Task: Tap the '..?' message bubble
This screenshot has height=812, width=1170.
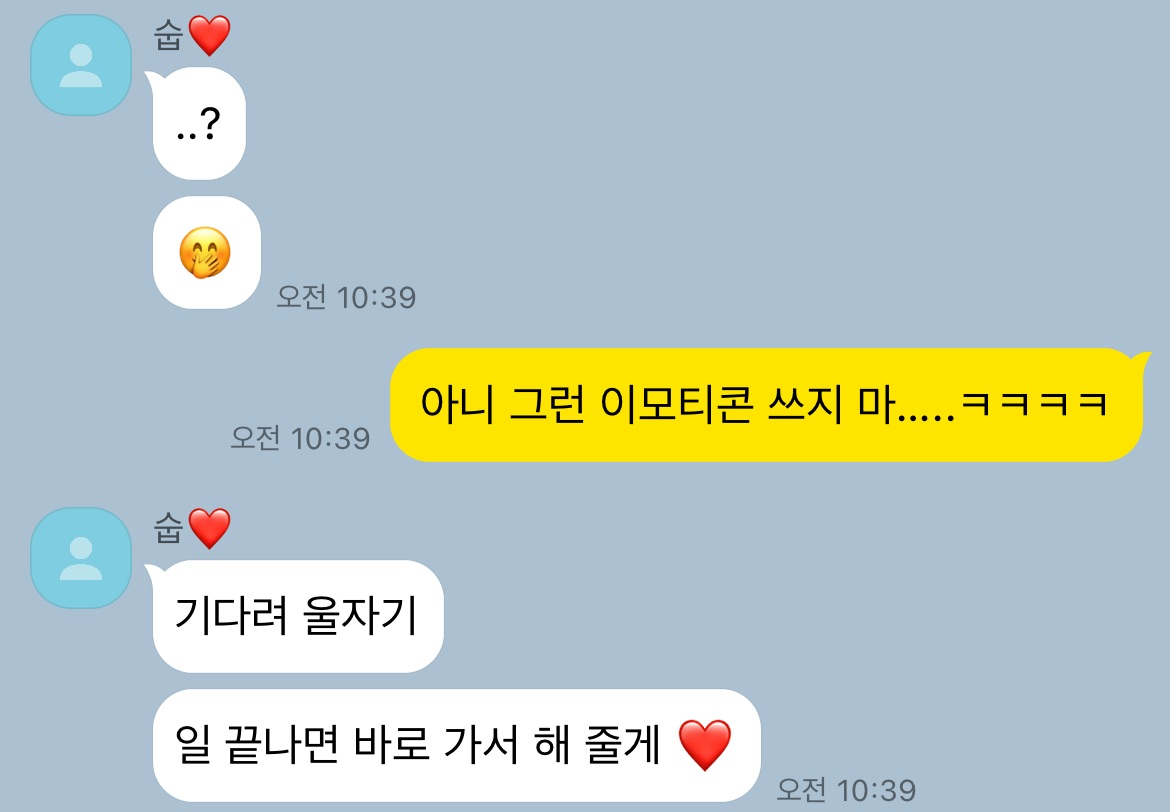Action: [198, 123]
